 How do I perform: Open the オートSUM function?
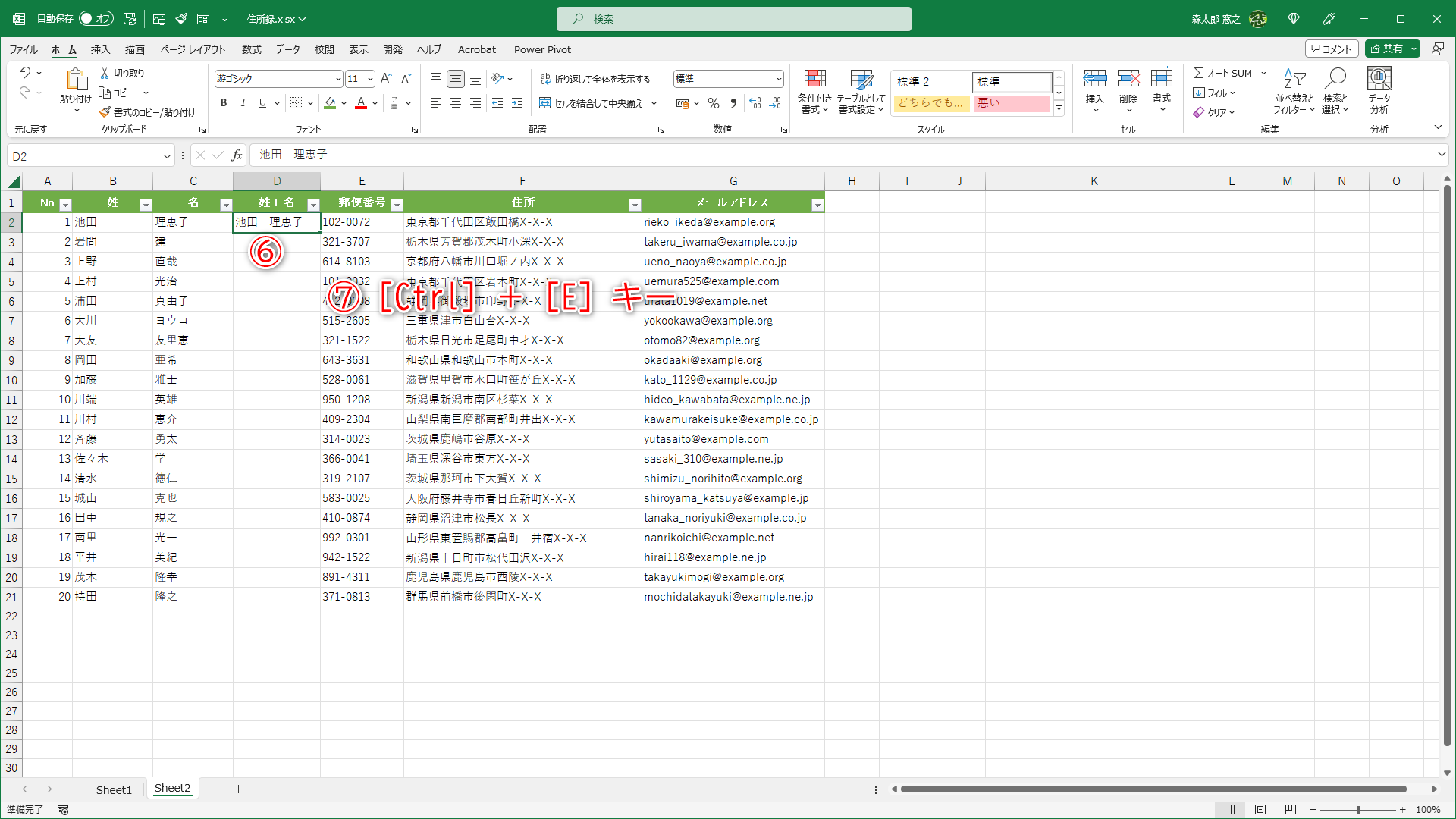click(x=1222, y=73)
